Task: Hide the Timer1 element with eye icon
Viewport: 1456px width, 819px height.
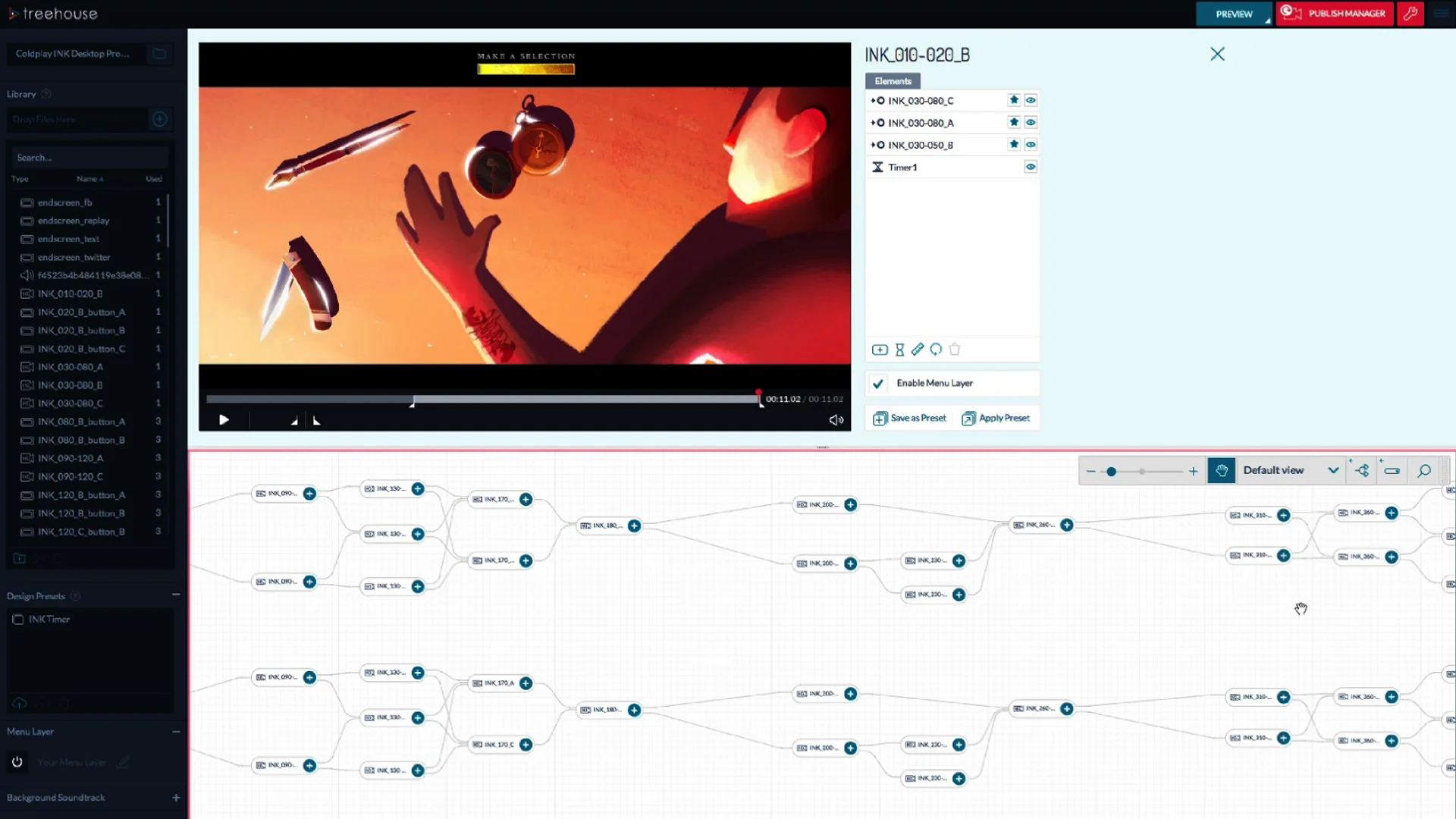Action: (1031, 167)
